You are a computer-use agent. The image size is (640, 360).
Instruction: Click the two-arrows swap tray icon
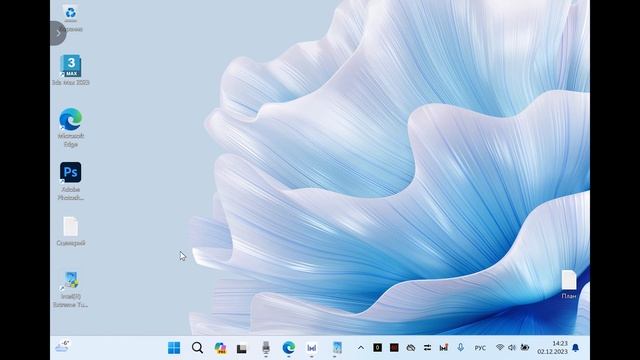(427, 348)
